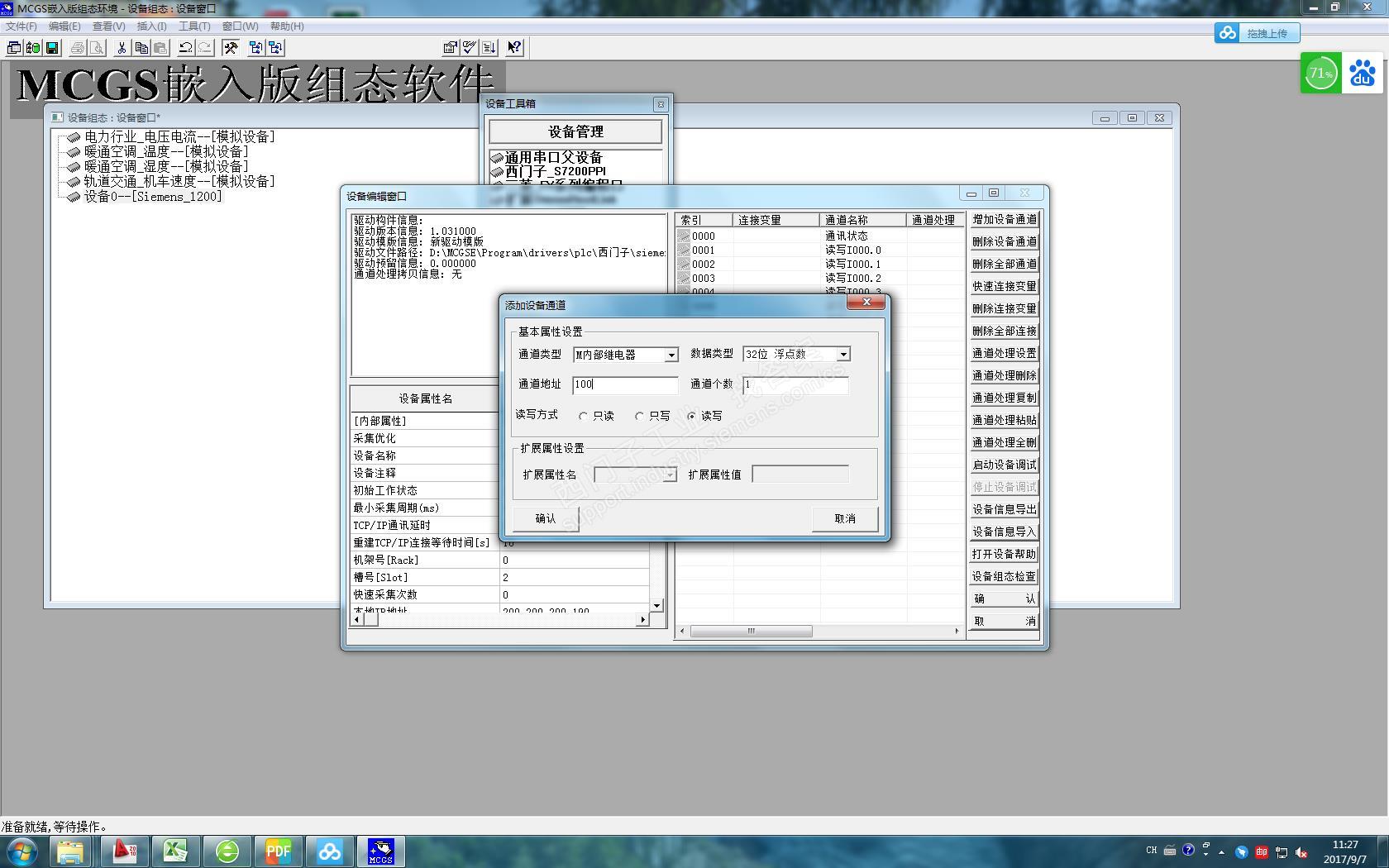Open File Explorer from the taskbar

click(70, 851)
